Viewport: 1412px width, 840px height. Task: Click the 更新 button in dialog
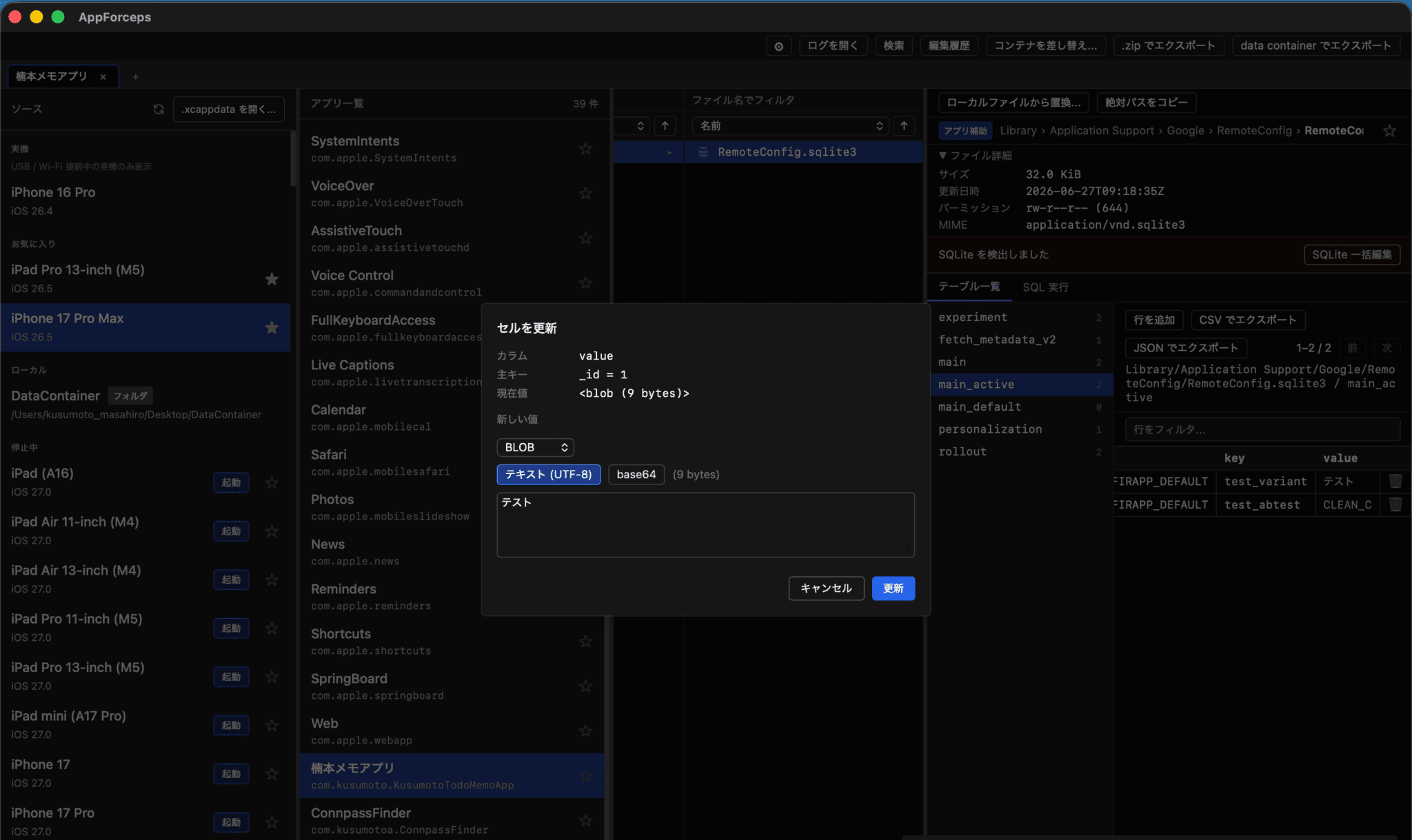tap(893, 588)
